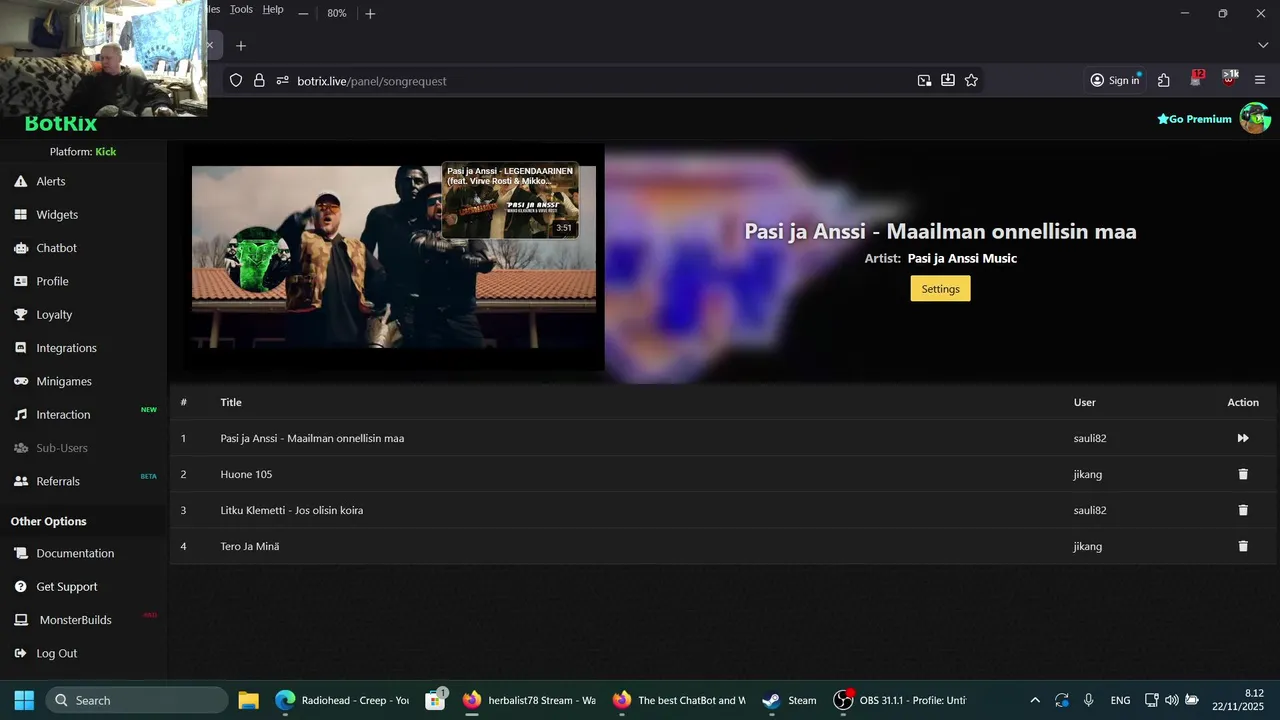Image resolution: width=1280 pixels, height=720 pixels.
Task: Open the Windows Start menu
Action: point(24,700)
